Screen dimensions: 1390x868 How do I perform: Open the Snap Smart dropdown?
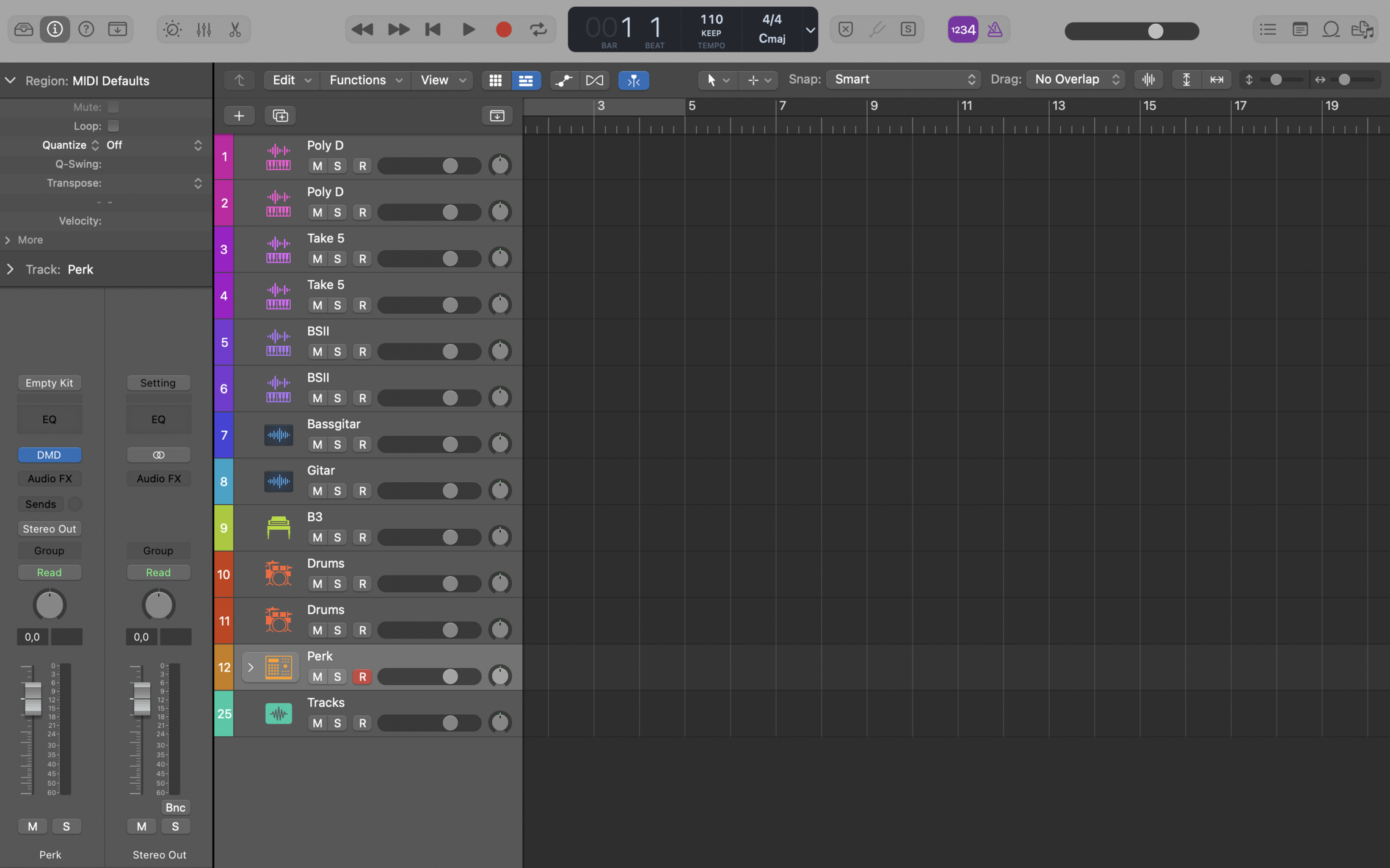click(903, 79)
